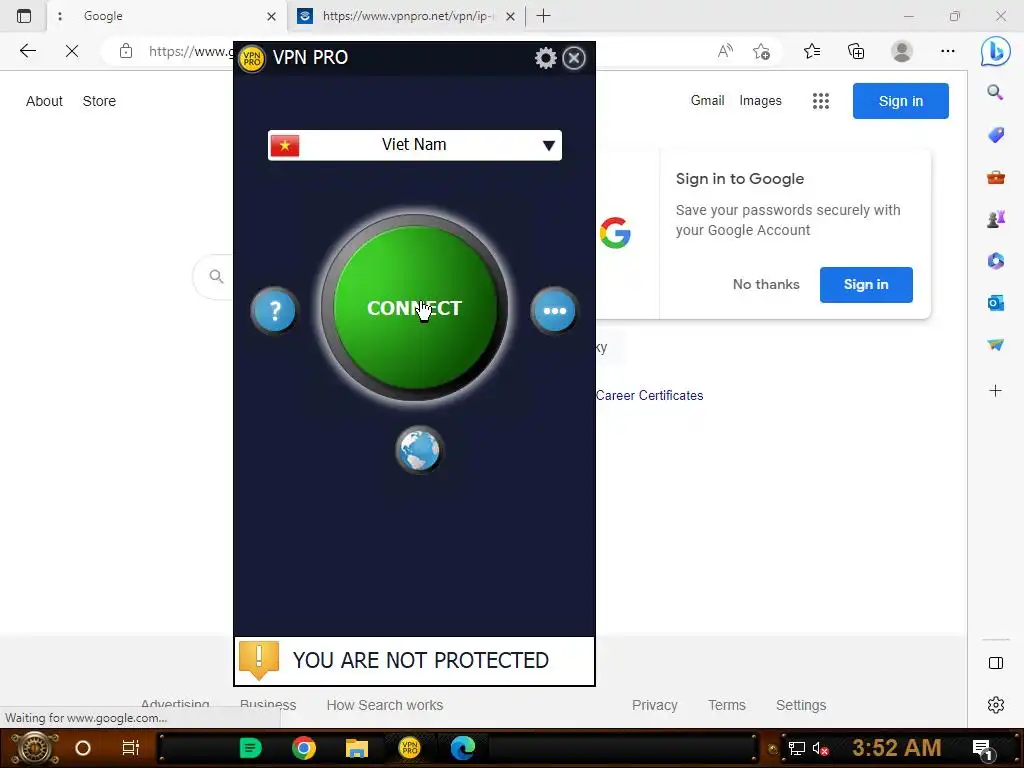Open sidebar Drop paper plane icon
1024x768 pixels.
pyautogui.click(x=995, y=345)
